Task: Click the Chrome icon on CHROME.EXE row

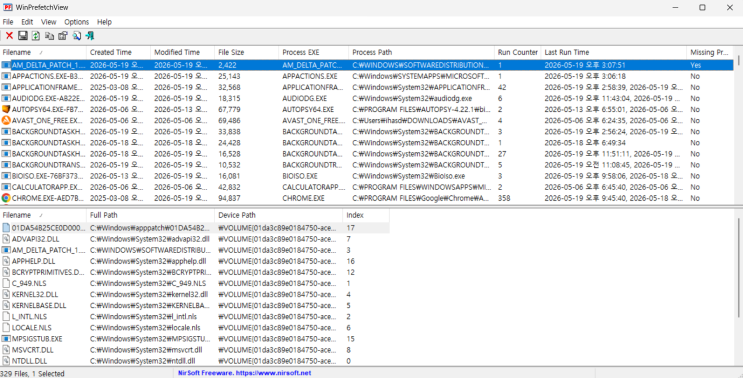Action: (6, 198)
